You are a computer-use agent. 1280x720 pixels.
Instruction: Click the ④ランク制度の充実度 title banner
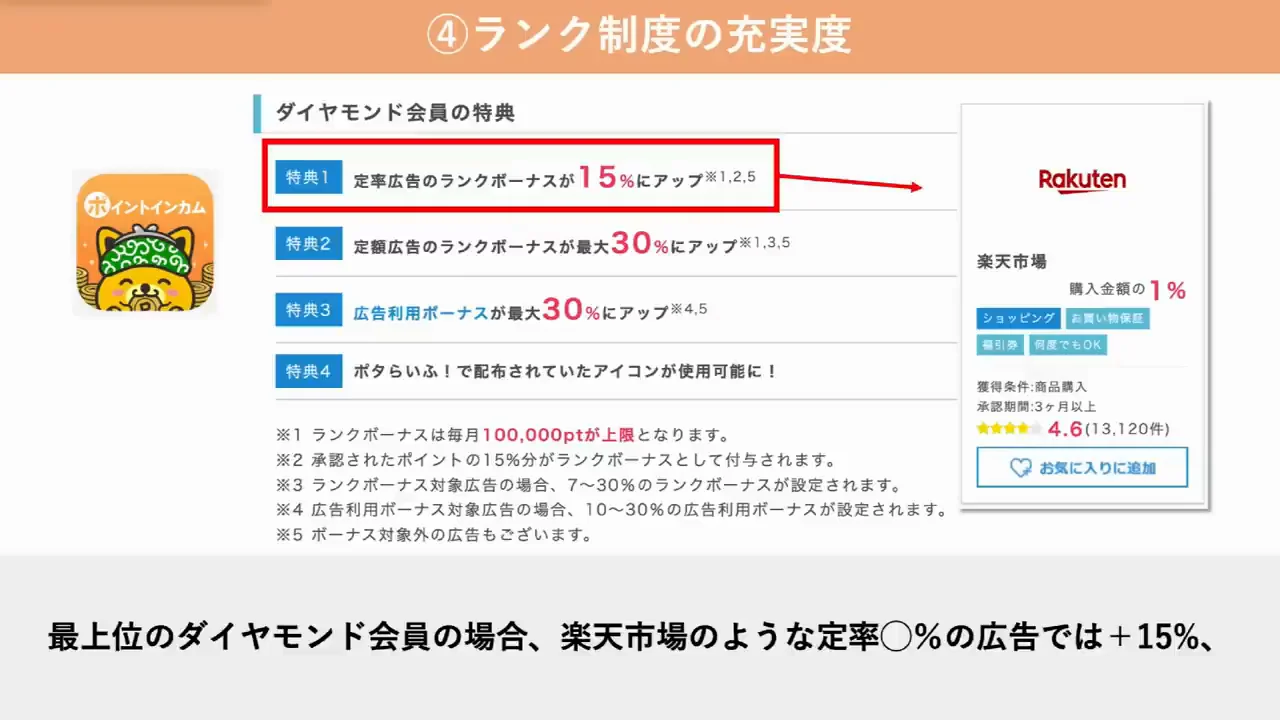click(x=640, y=36)
